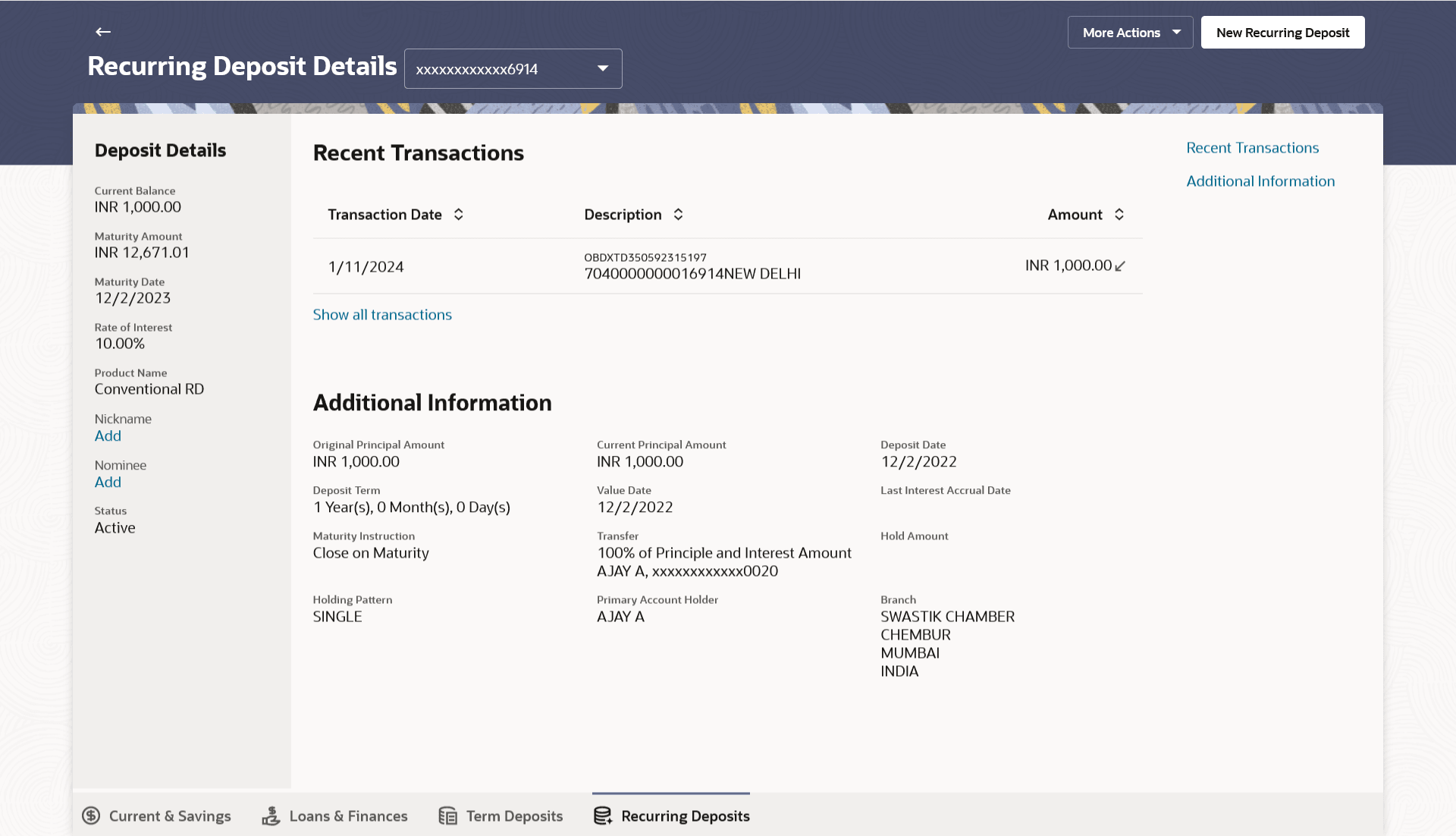Screen dimensions: 1456x836
Task: Switch to Loans & Finances tab
Action: (348, 816)
